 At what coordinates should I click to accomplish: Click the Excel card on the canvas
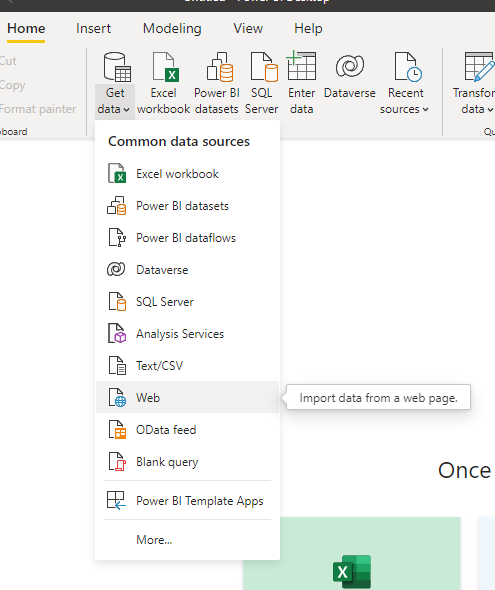pyautogui.click(x=352, y=554)
